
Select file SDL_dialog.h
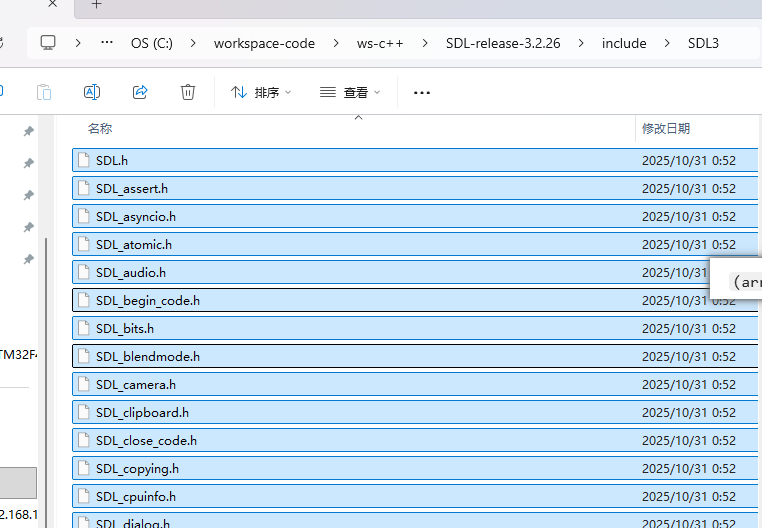tap(415, 520)
